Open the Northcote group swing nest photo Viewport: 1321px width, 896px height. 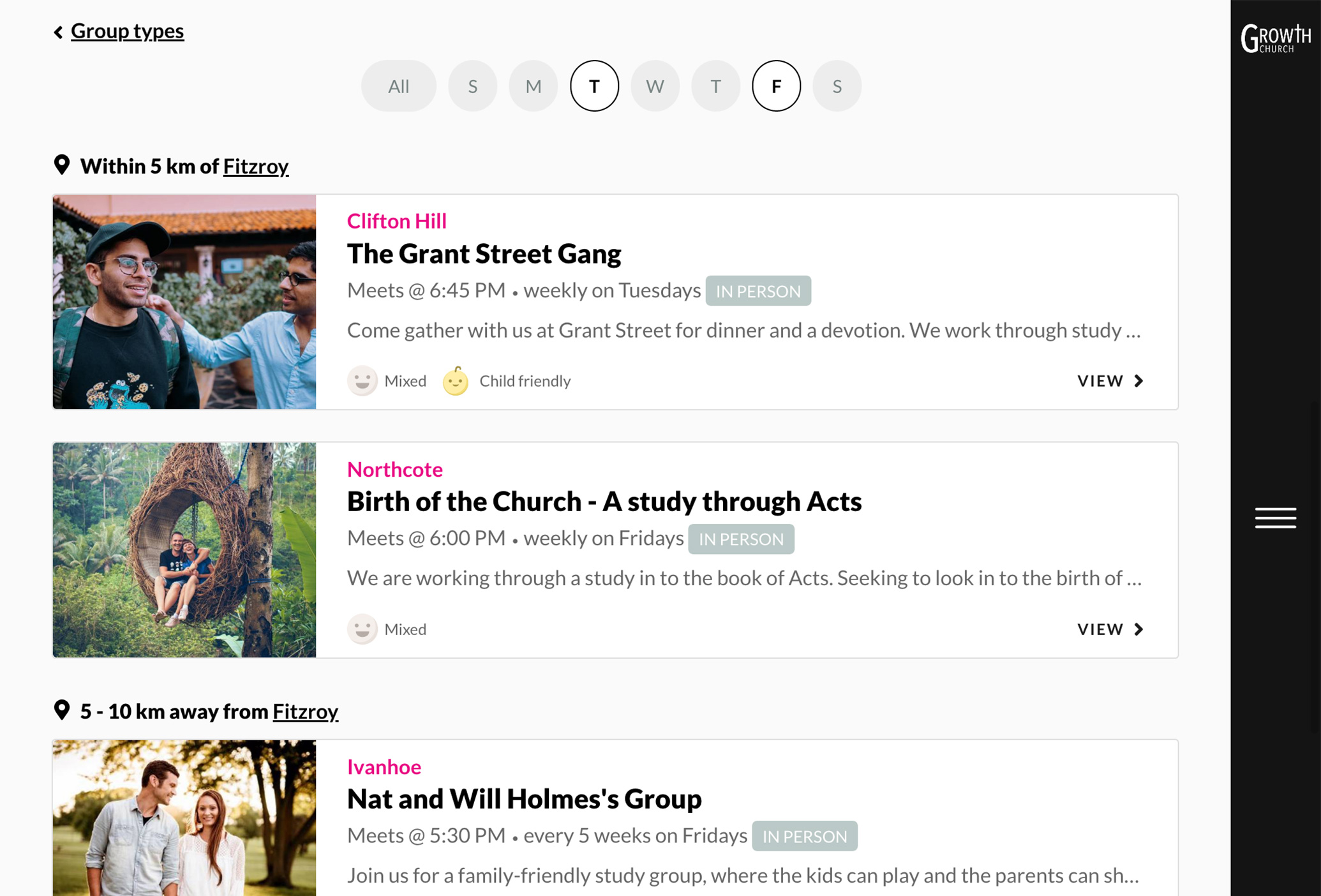coord(184,549)
